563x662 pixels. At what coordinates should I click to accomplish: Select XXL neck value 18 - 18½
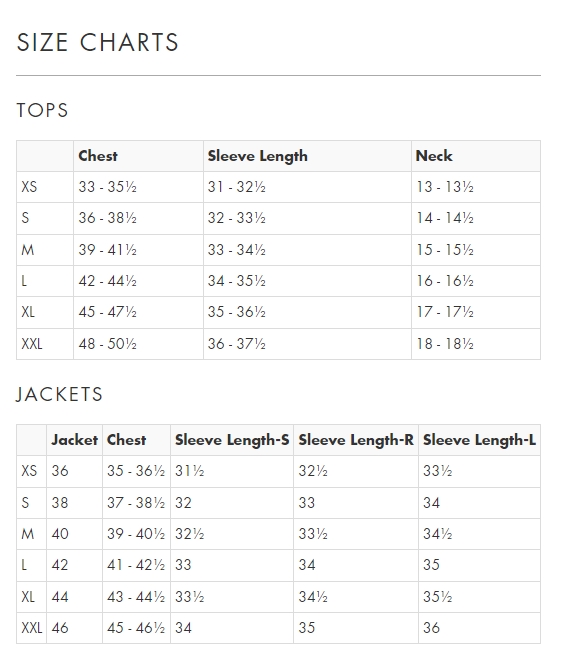(x=445, y=344)
